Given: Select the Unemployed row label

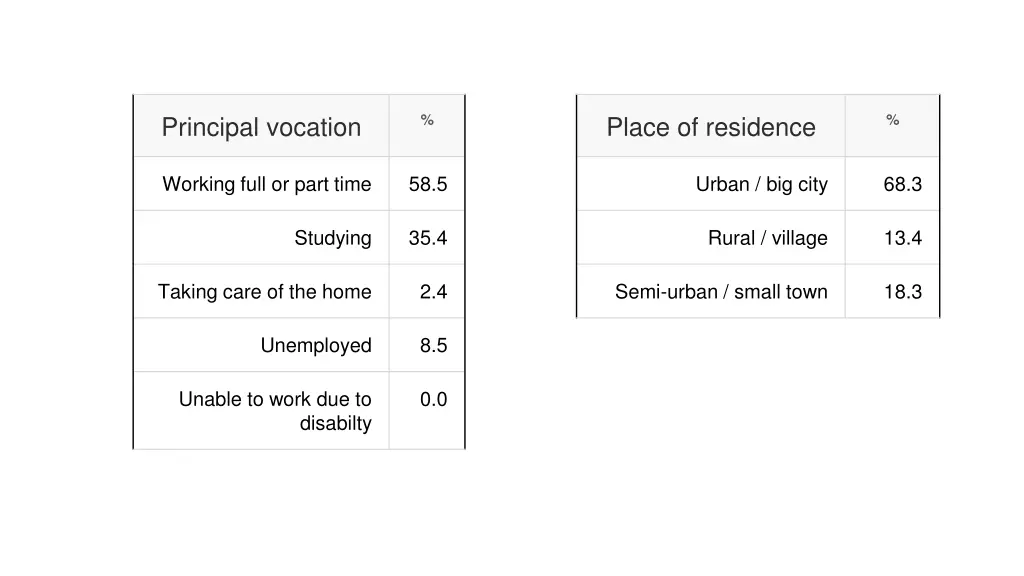Looking at the screenshot, I should 316,345.
